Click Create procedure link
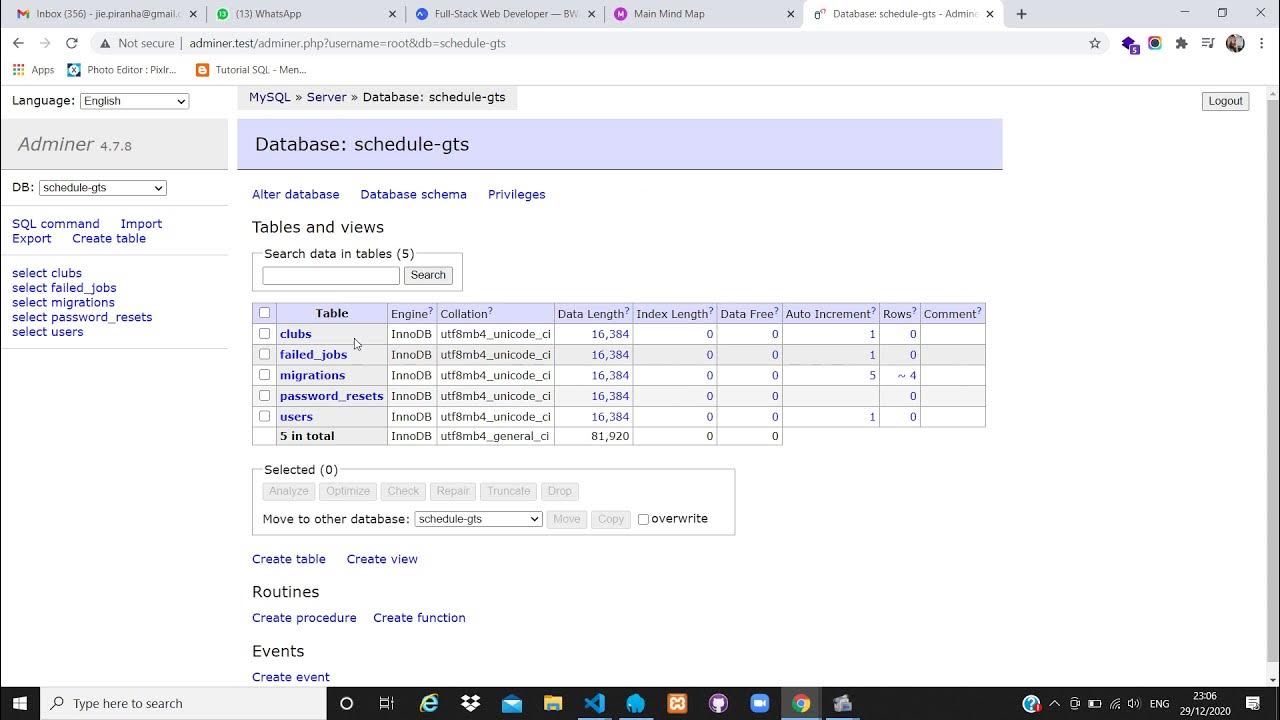1280x720 pixels. tap(304, 618)
